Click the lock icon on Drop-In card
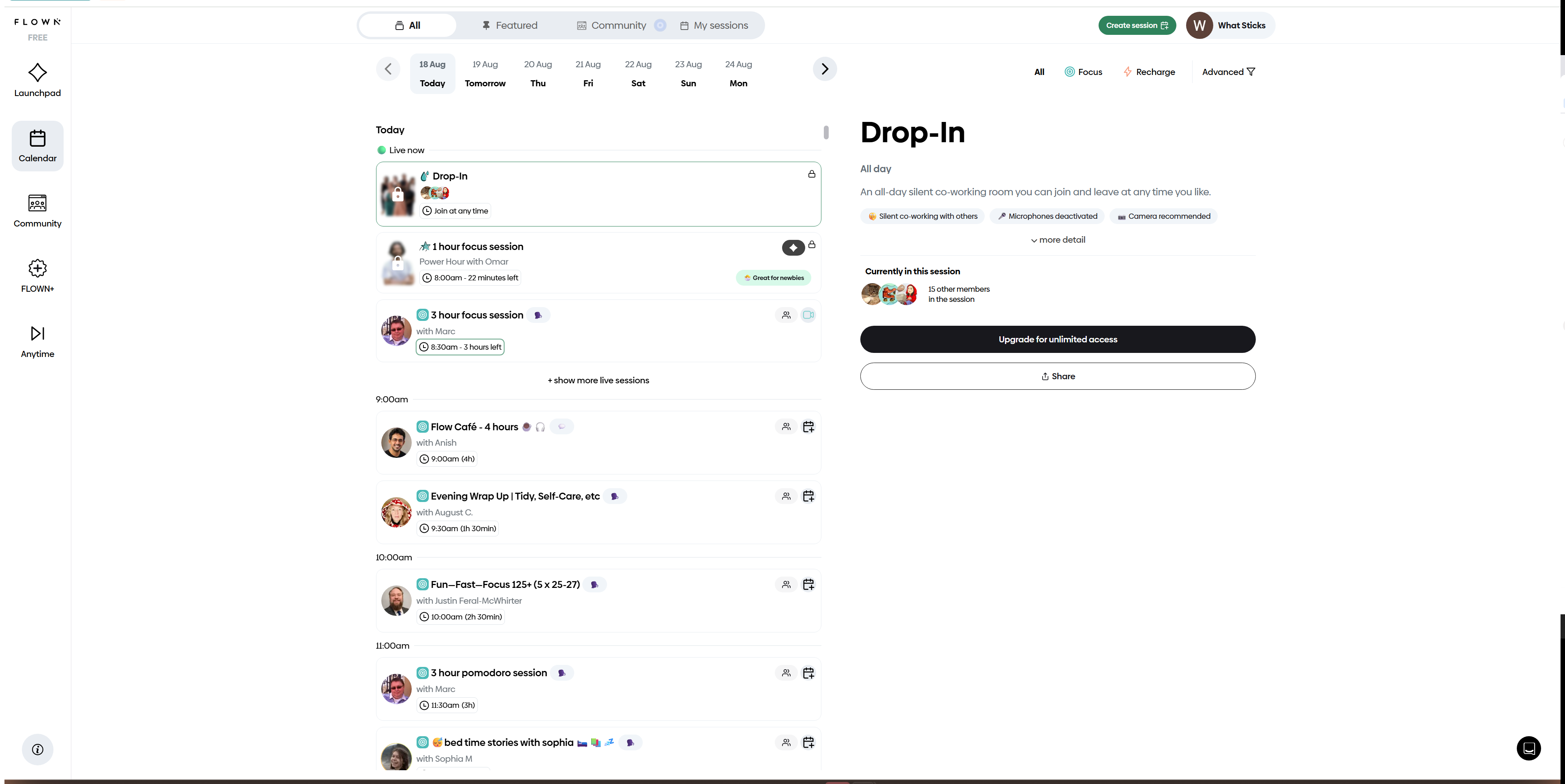Viewport: 1565px width, 784px height. pyautogui.click(x=811, y=174)
